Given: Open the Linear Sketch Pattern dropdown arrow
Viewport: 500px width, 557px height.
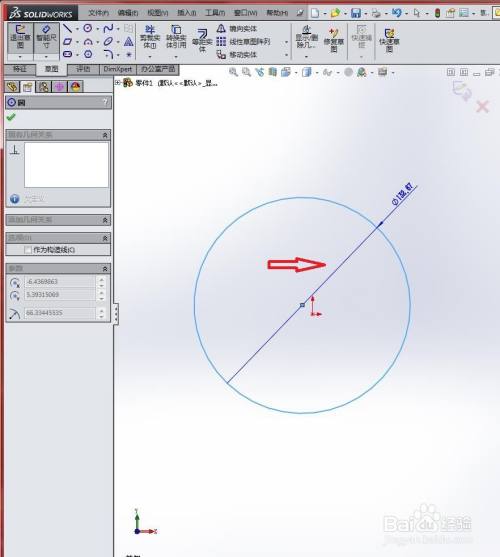Looking at the screenshot, I should pyautogui.click(x=286, y=42).
